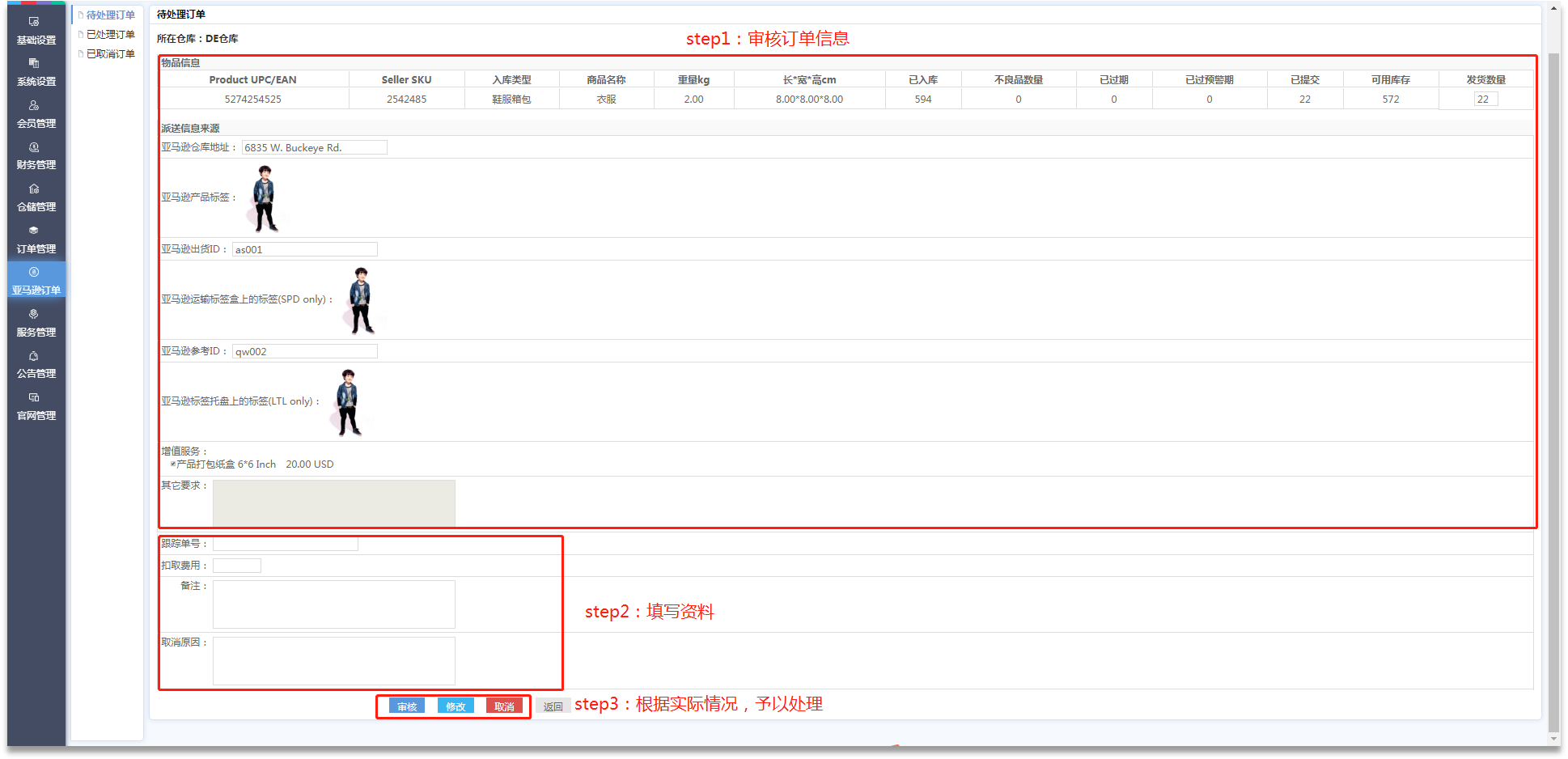Click the 跟踪单号 tracking number field
The image size is (1568, 759).
coord(285,544)
